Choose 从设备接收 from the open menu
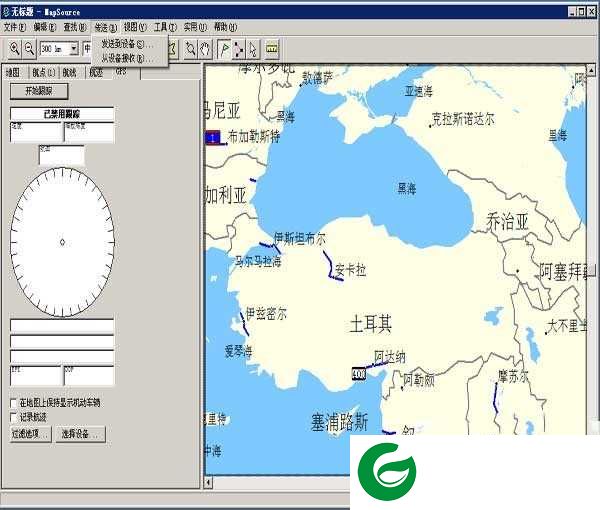This screenshot has height=510, width=600. 129,59
